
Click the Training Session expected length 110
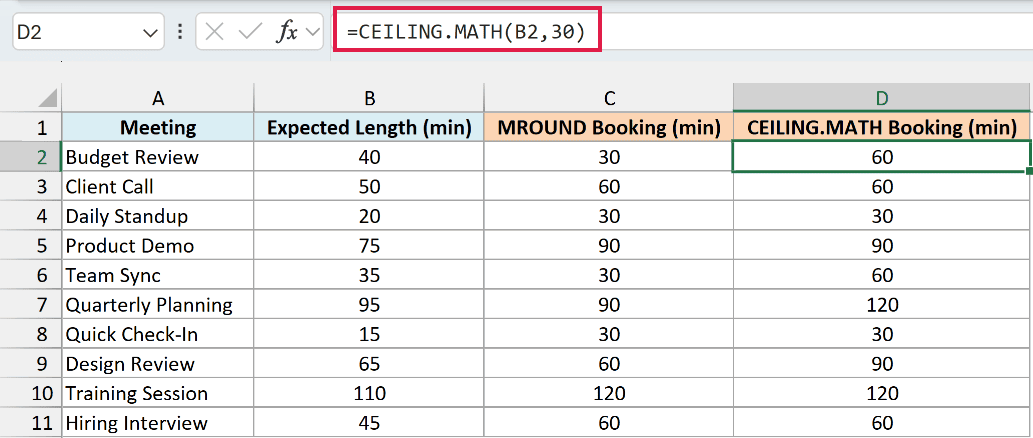370,394
